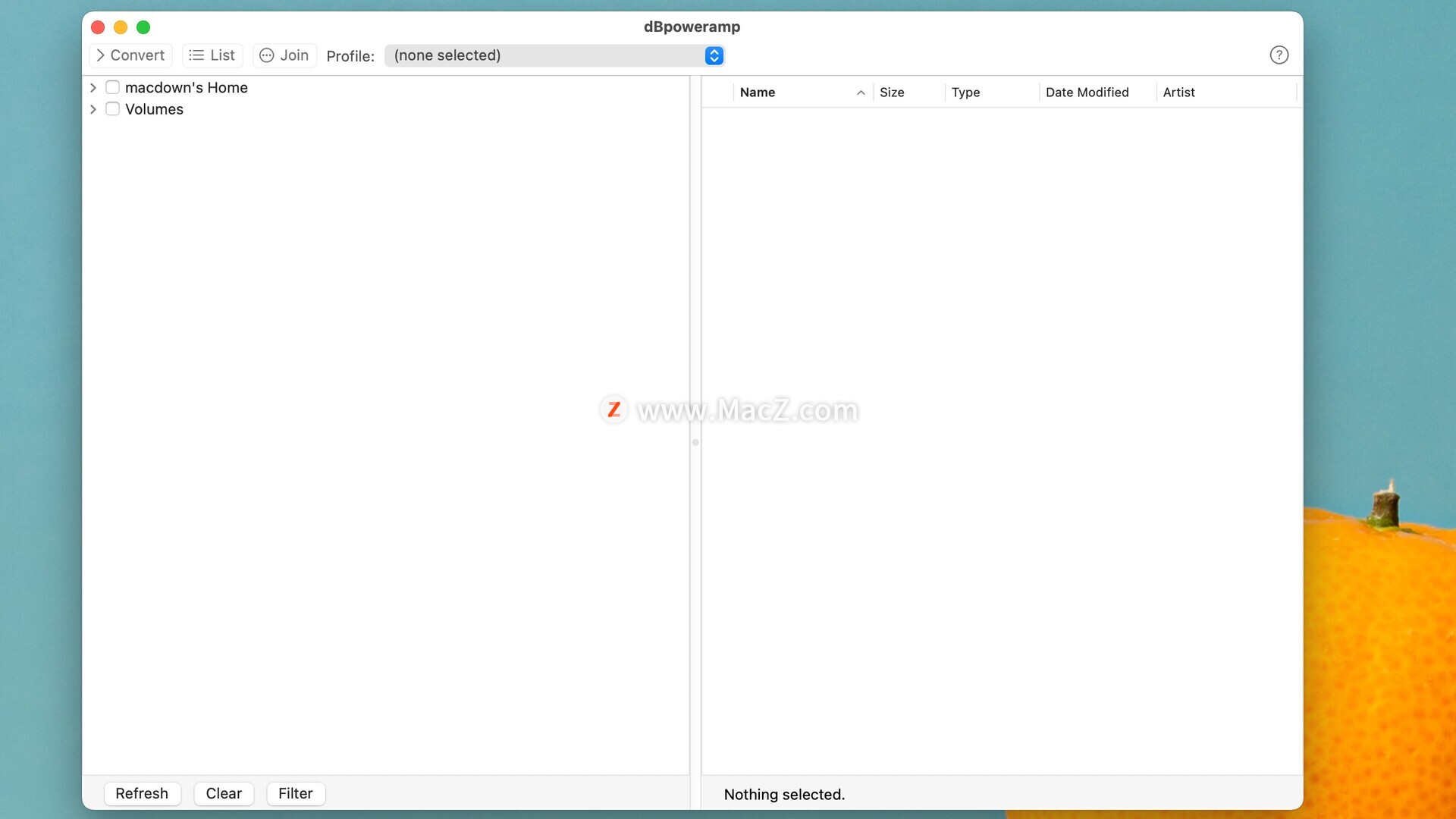Sort the file list by Name column

click(x=802, y=93)
